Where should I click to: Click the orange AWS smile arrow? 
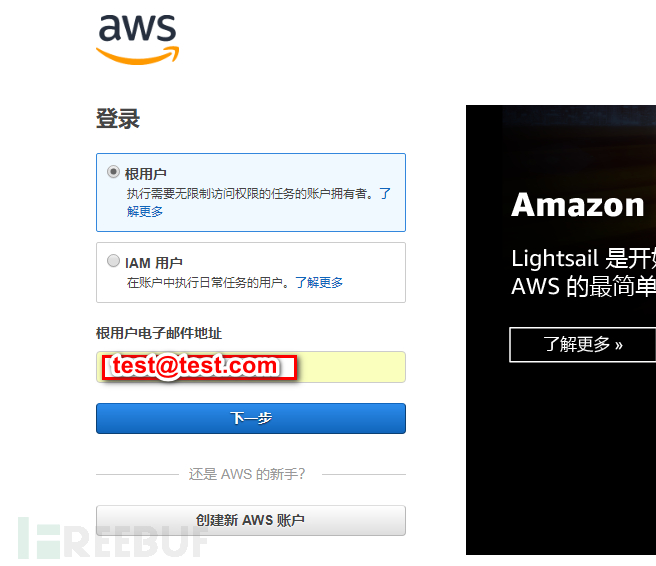pyautogui.click(x=138, y=56)
